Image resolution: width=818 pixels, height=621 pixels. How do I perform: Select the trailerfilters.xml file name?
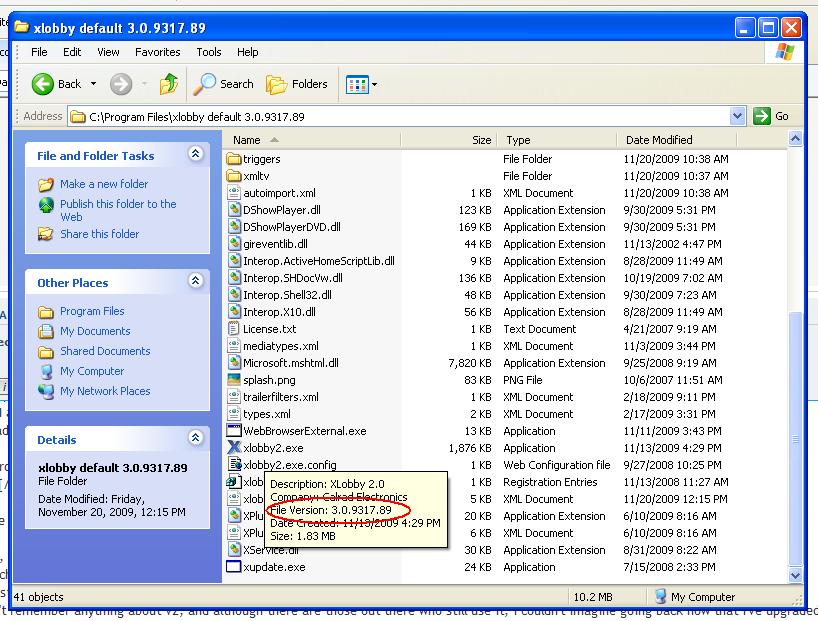click(x=281, y=397)
